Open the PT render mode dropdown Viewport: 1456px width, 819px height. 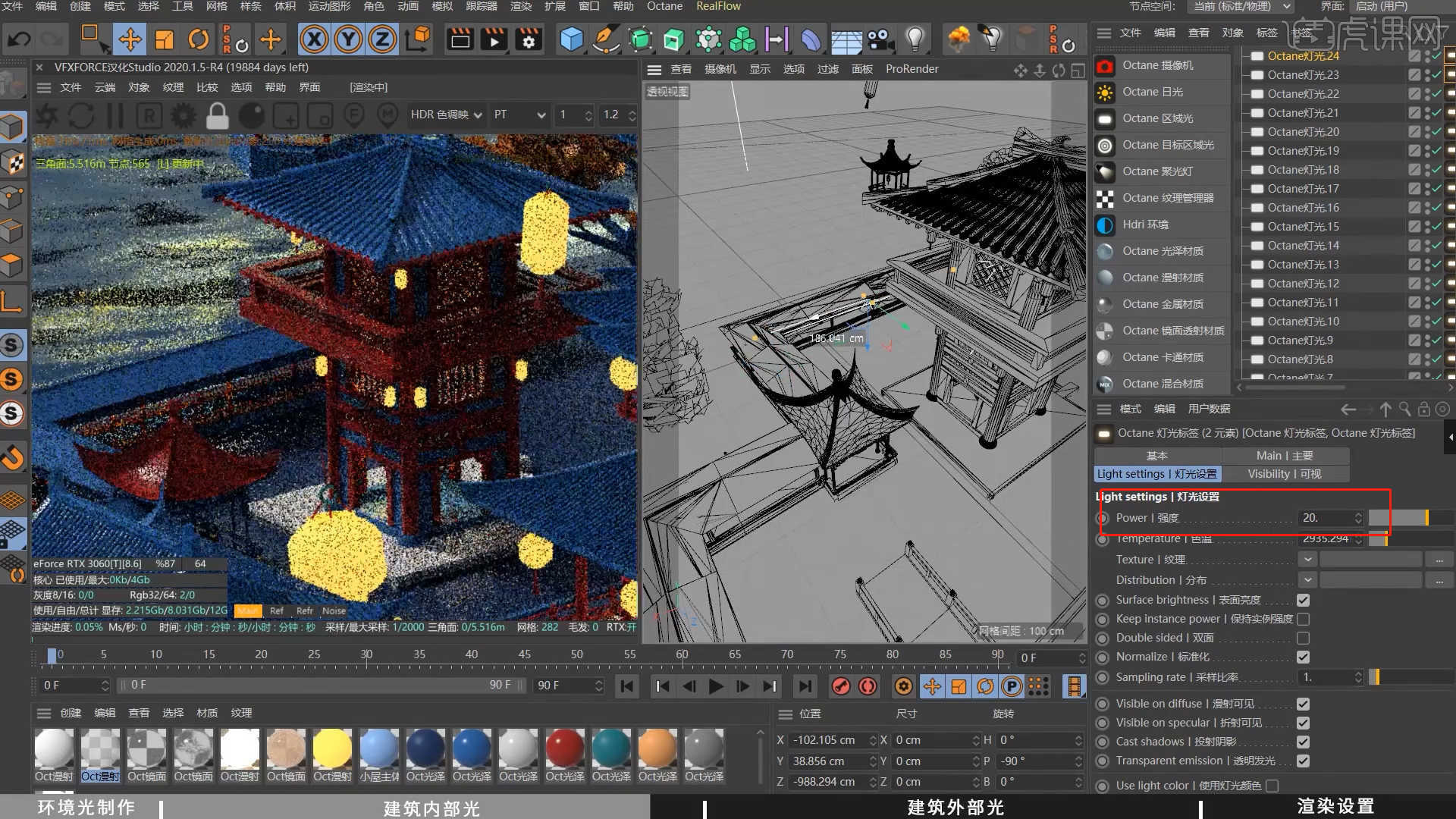[x=519, y=115]
